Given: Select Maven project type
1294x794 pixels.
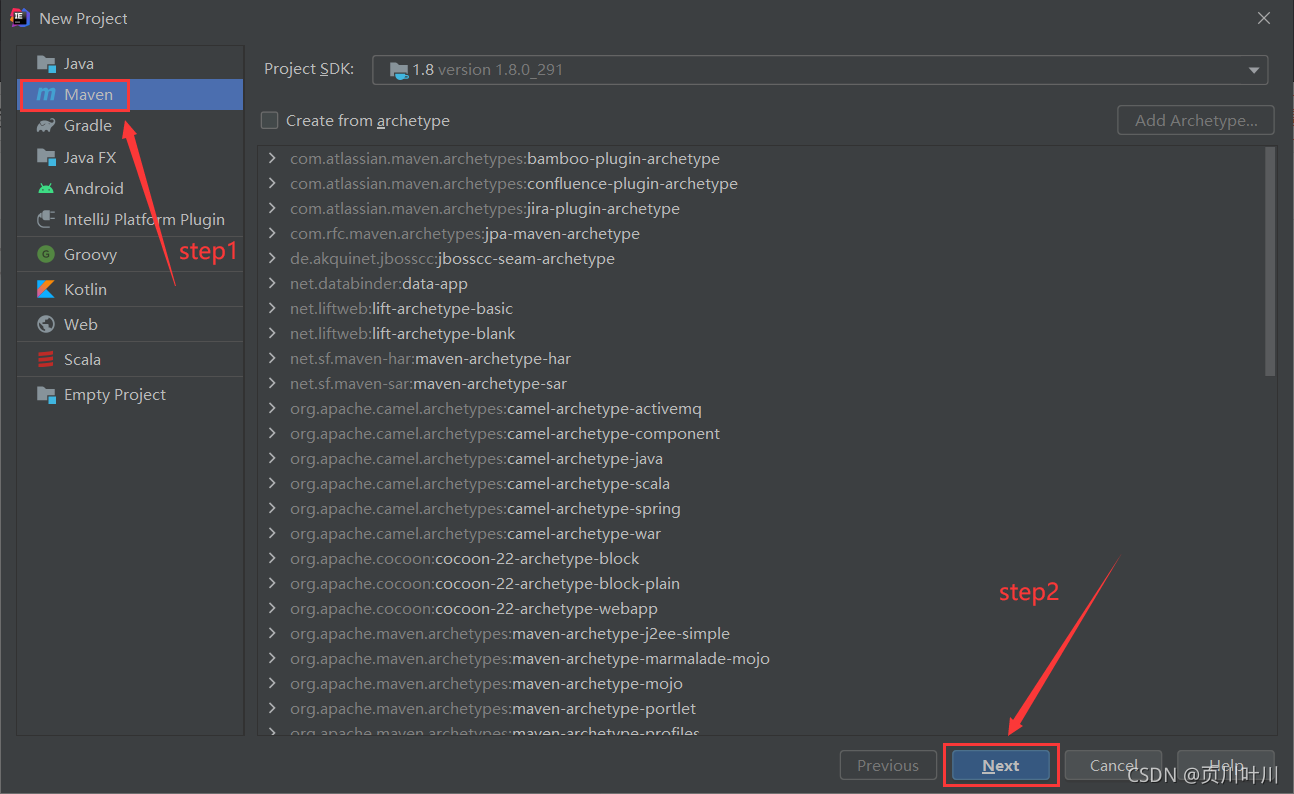Looking at the screenshot, I should (130, 94).
